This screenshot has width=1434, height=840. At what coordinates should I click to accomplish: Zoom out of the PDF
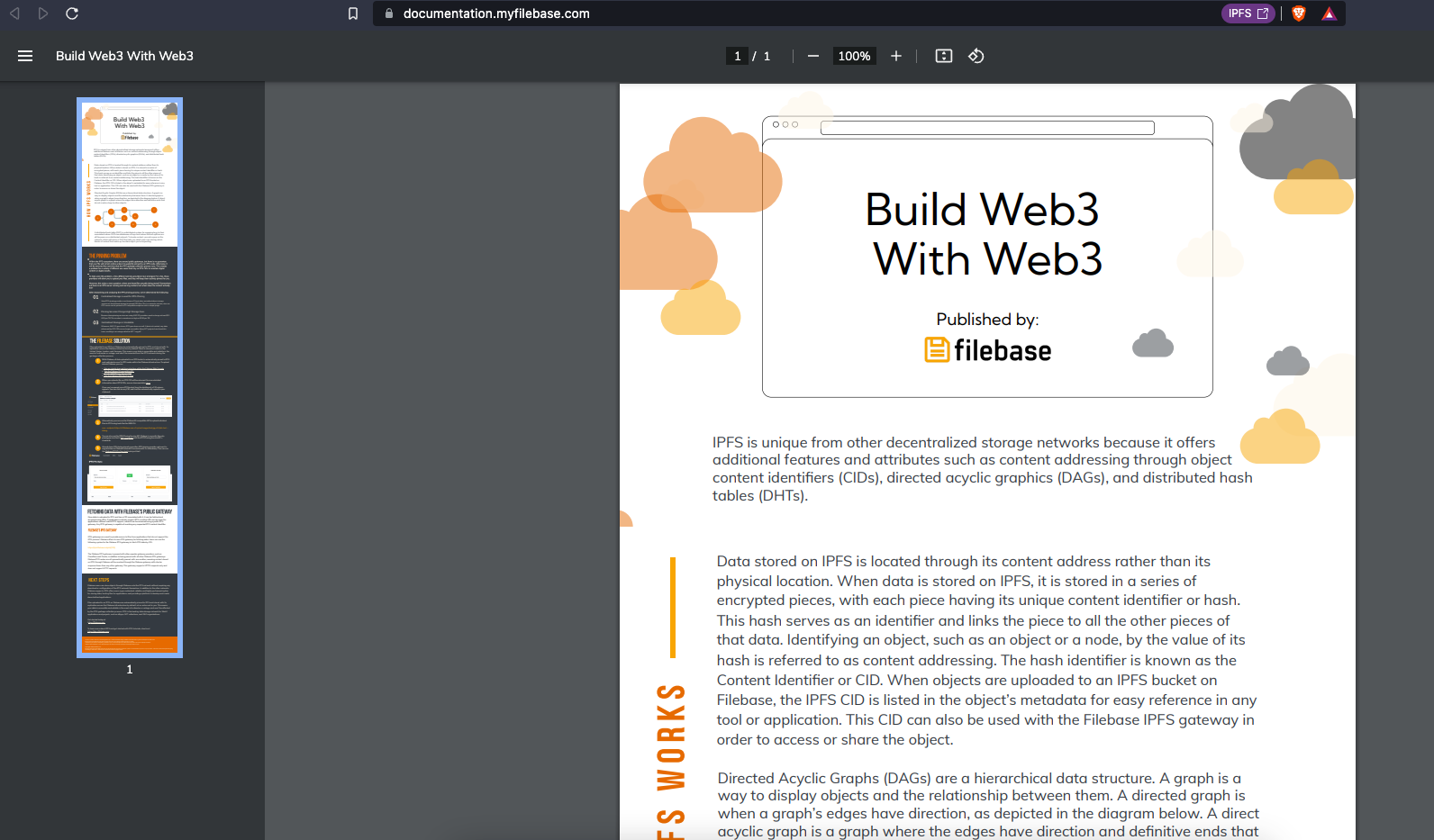pyautogui.click(x=813, y=56)
